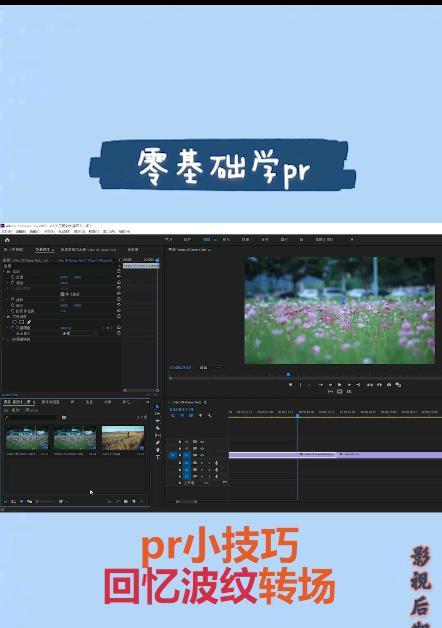Click Mark In in the Program monitor

[300, 385]
